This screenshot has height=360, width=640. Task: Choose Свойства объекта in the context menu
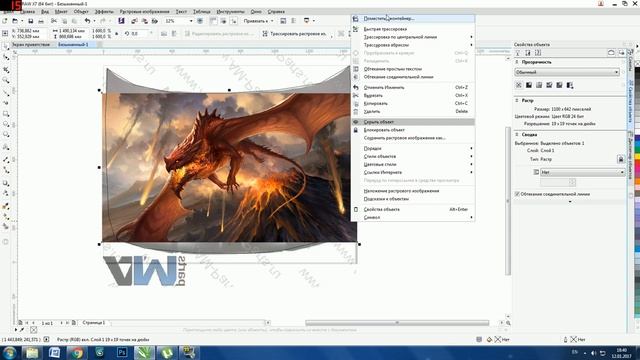tap(413, 209)
